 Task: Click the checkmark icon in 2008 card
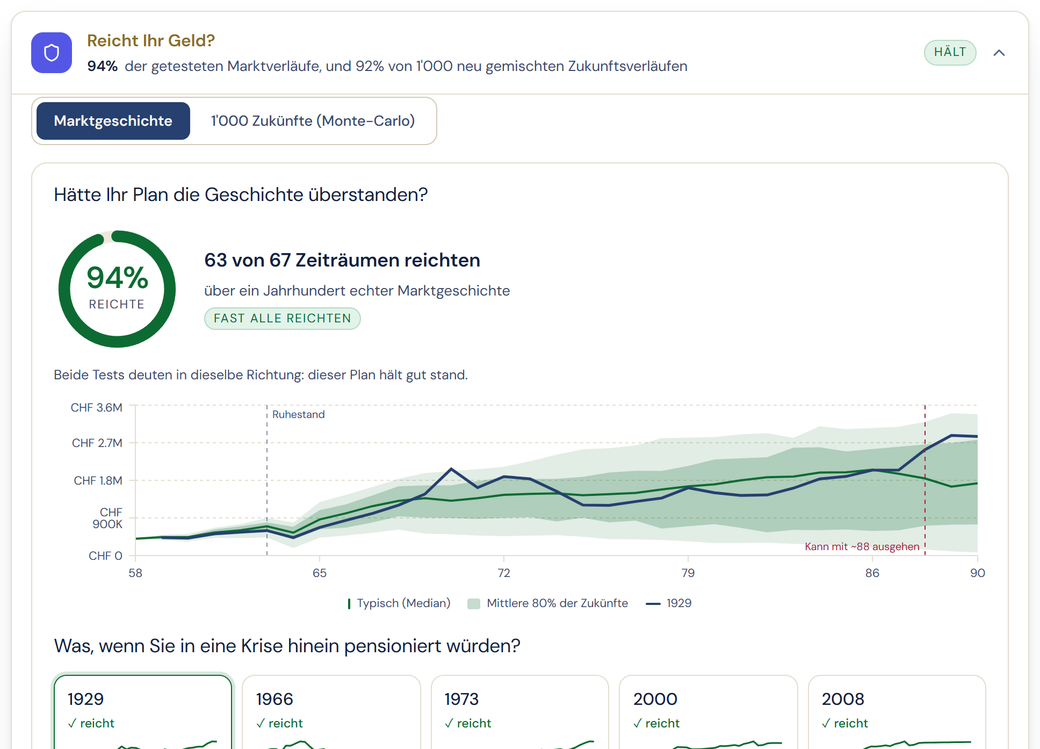[826, 723]
